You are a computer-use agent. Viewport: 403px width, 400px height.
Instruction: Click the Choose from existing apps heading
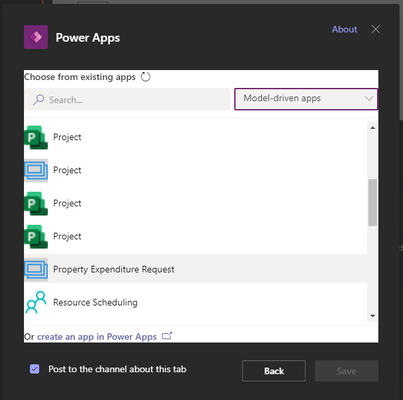click(80, 77)
